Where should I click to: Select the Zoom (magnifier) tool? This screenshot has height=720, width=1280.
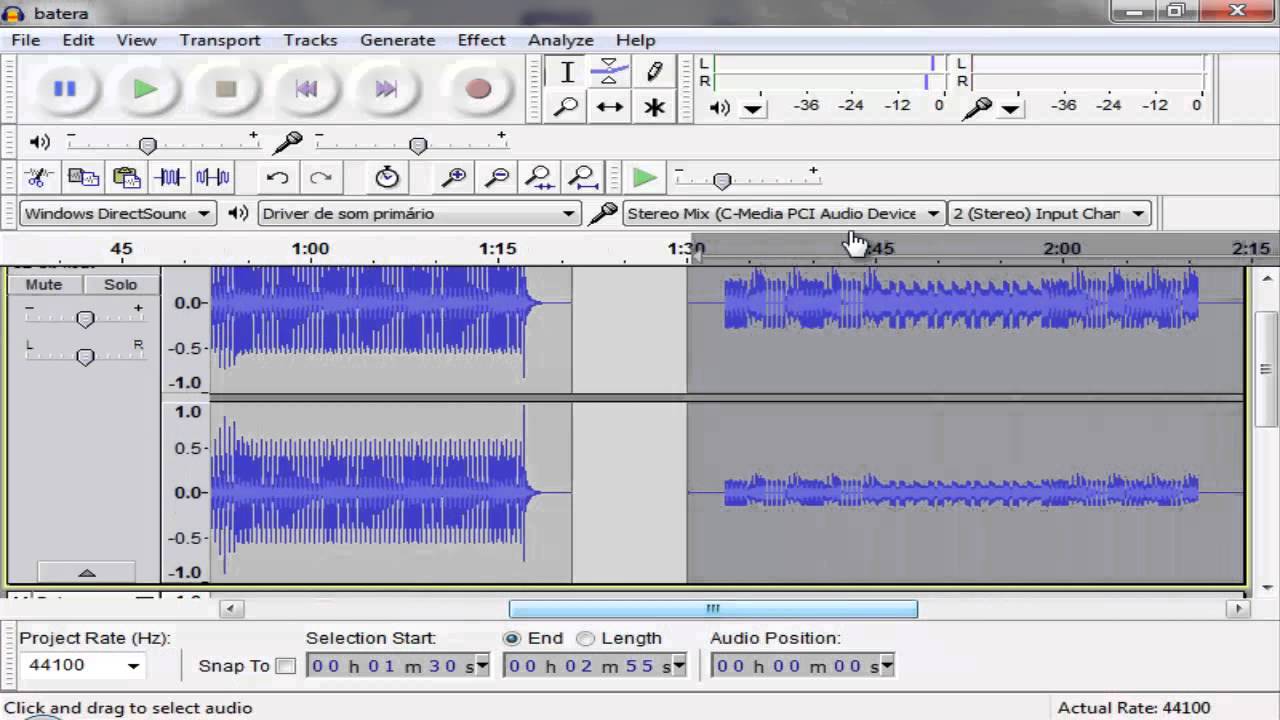(x=567, y=107)
